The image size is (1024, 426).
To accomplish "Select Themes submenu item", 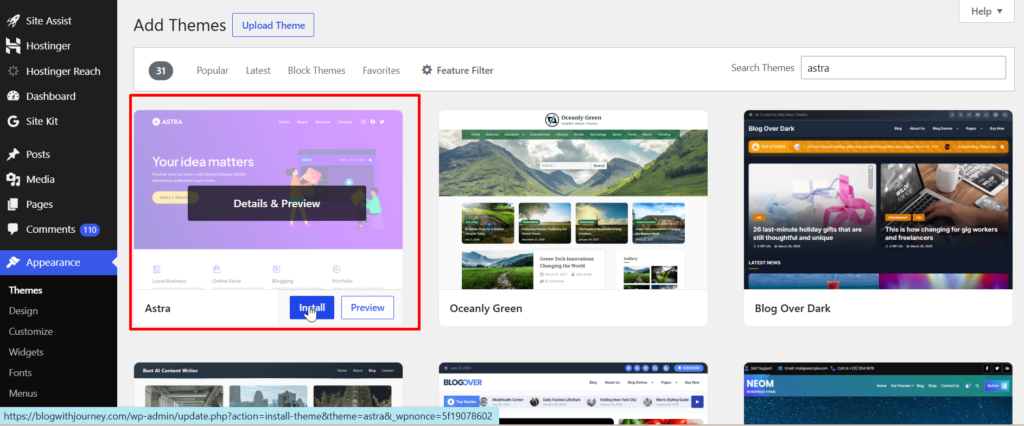I will [x=25, y=290].
